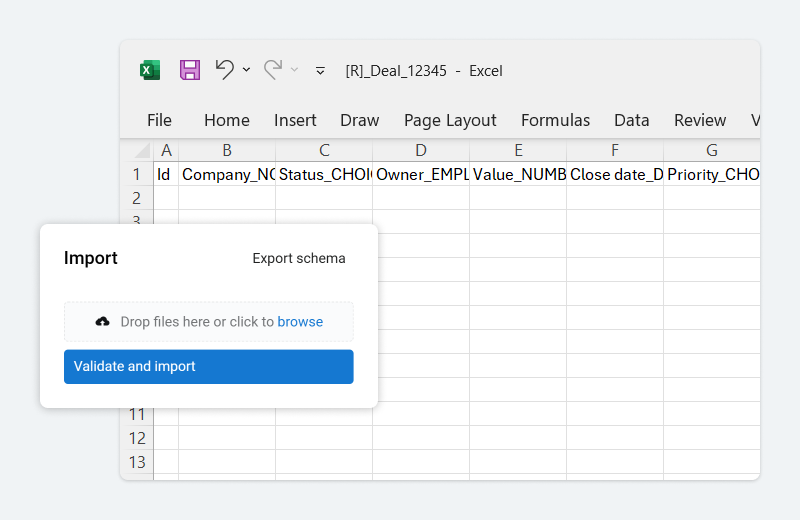800x520 pixels.
Task: Open the redo history dropdown arrow
Action: click(294, 70)
